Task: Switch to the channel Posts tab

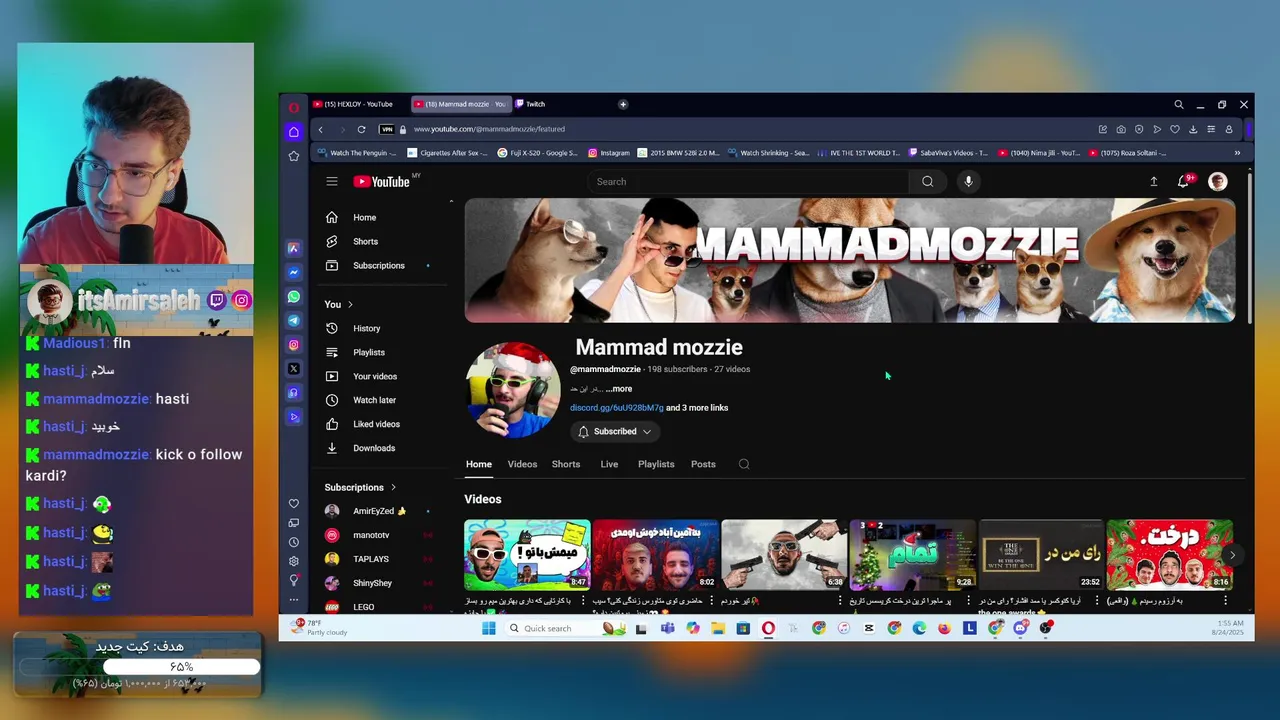Action: click(x=703, y=464)
